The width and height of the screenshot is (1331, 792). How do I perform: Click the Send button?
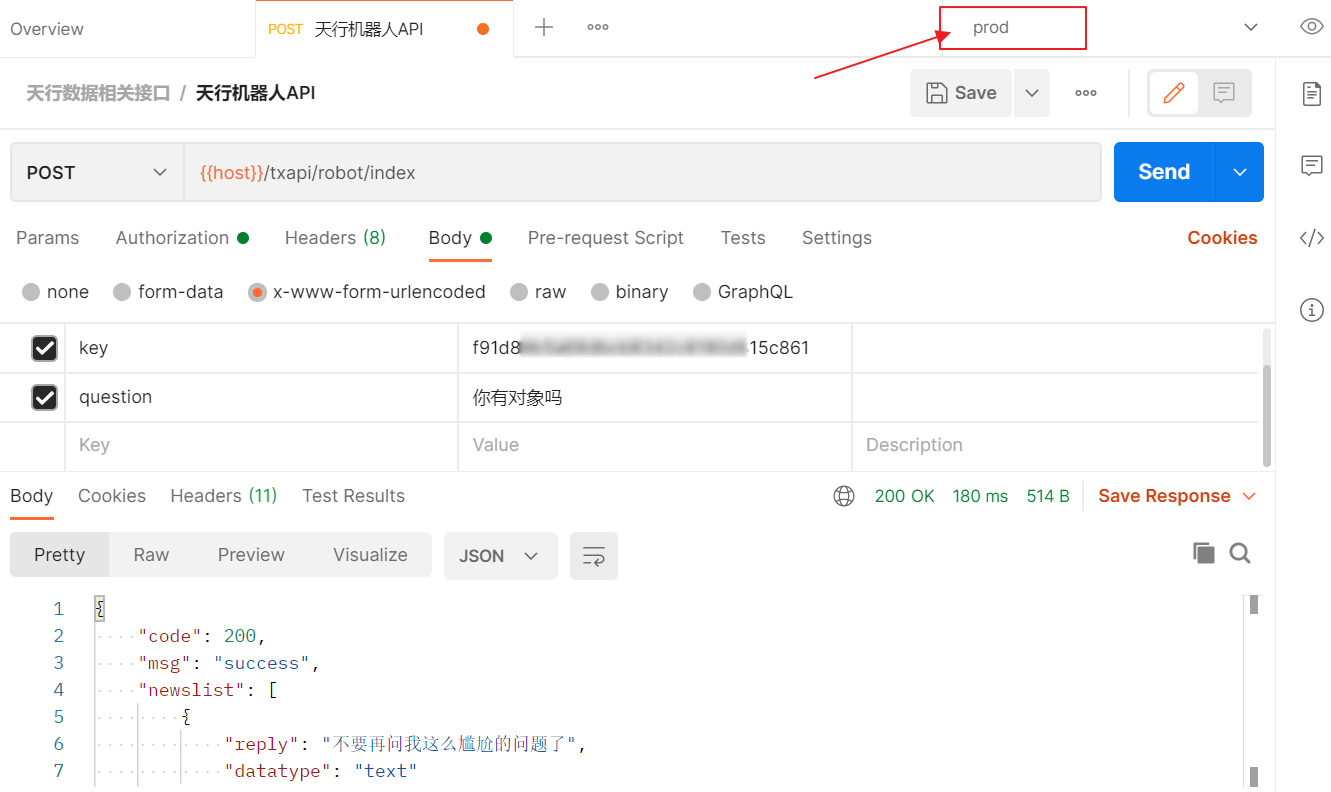pos(1164,172)
